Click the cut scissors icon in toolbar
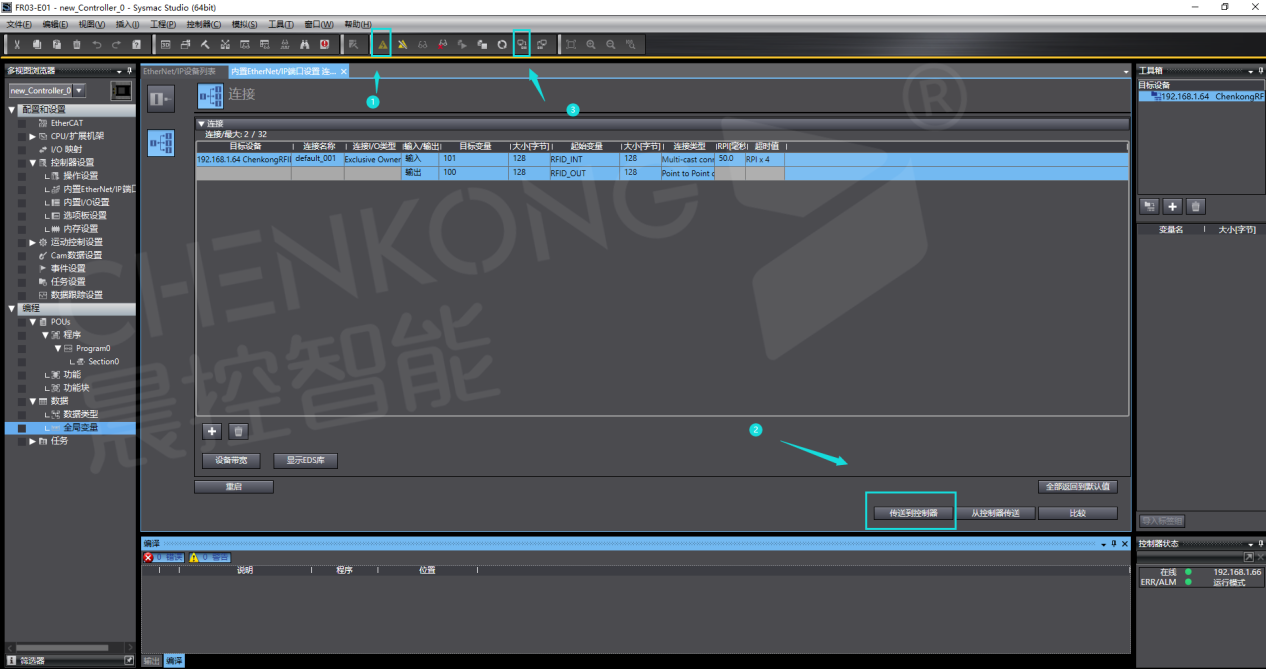Image resolution: width=1266 pixels, height=669 pixels. [x=17, y=44]
